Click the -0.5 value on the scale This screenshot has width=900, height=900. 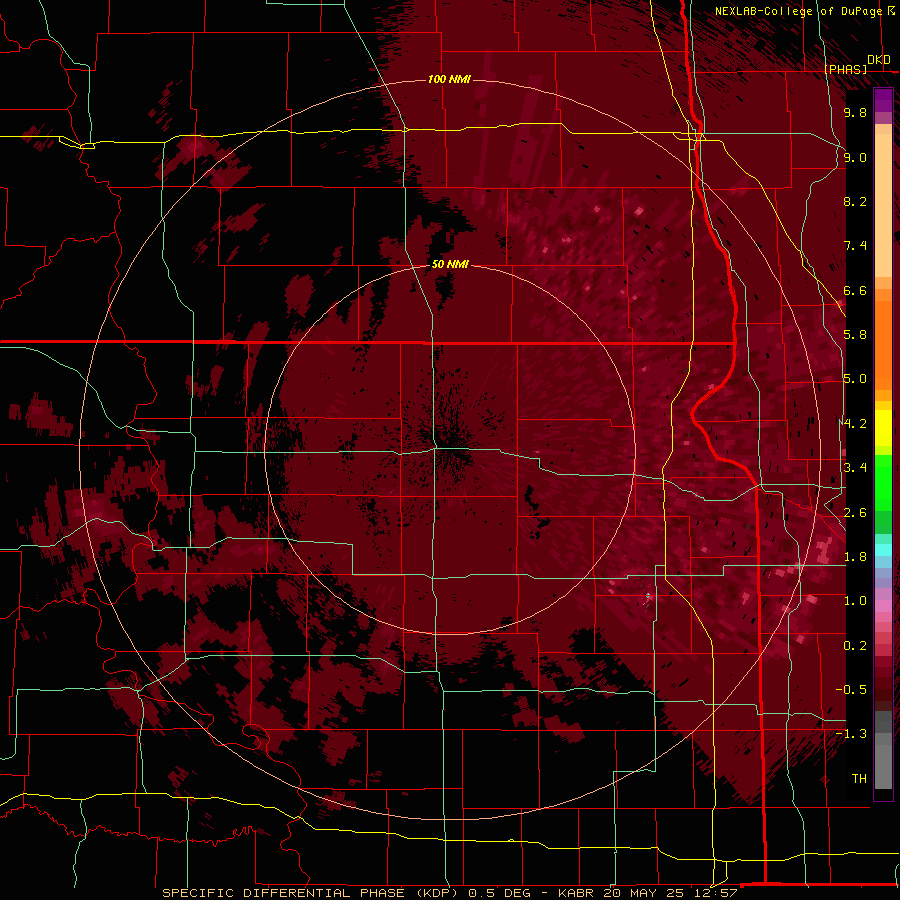click(851, 690)
